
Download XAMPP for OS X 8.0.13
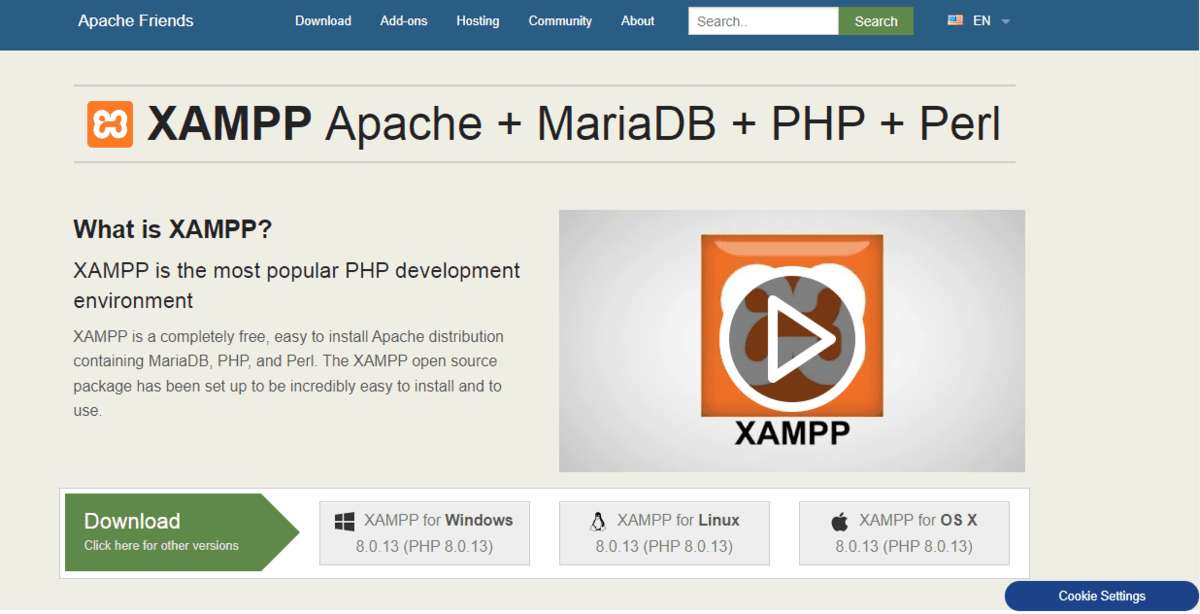[904, 533]
